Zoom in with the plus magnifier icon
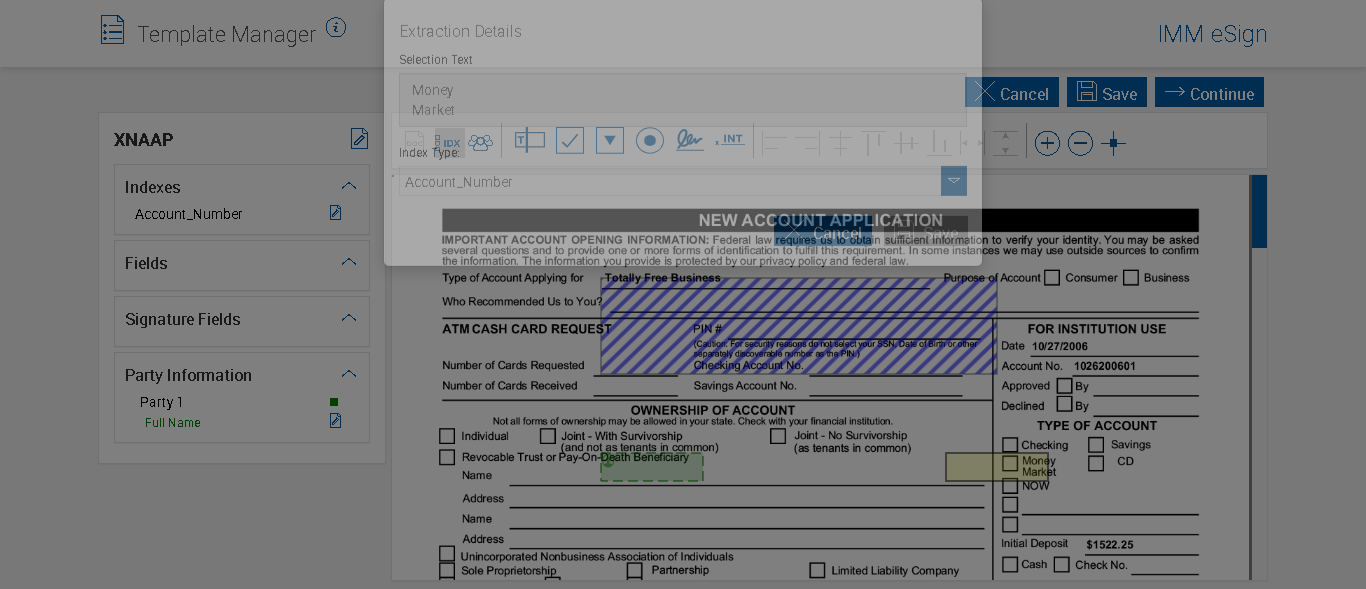The image size is (1366, 589). click(1047, 143)
